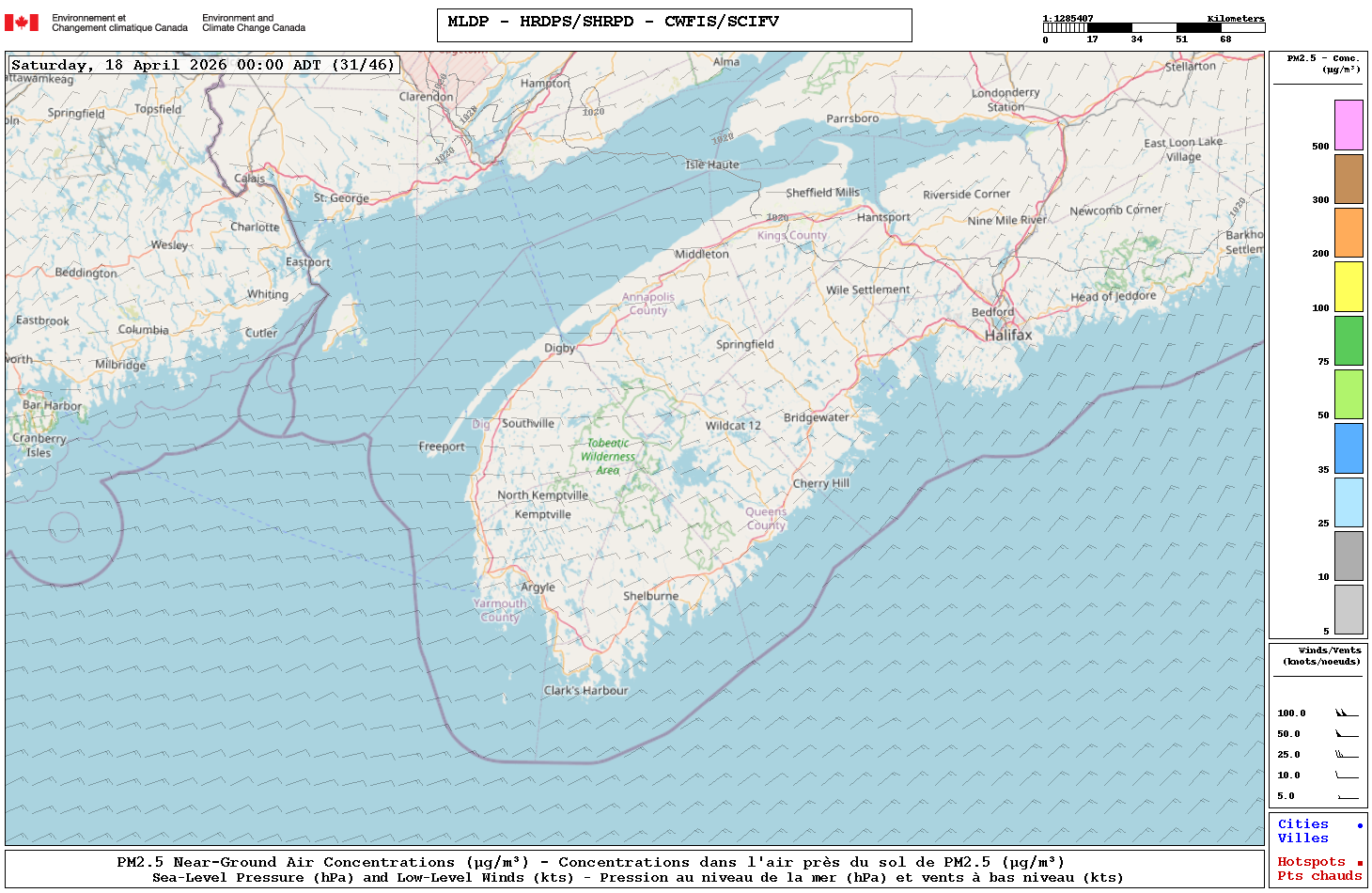Image resolution: width=1372 pixels, height=893 pixels.
Task: Click the Tobeatic Wilderness Area label
Action: 608,456
